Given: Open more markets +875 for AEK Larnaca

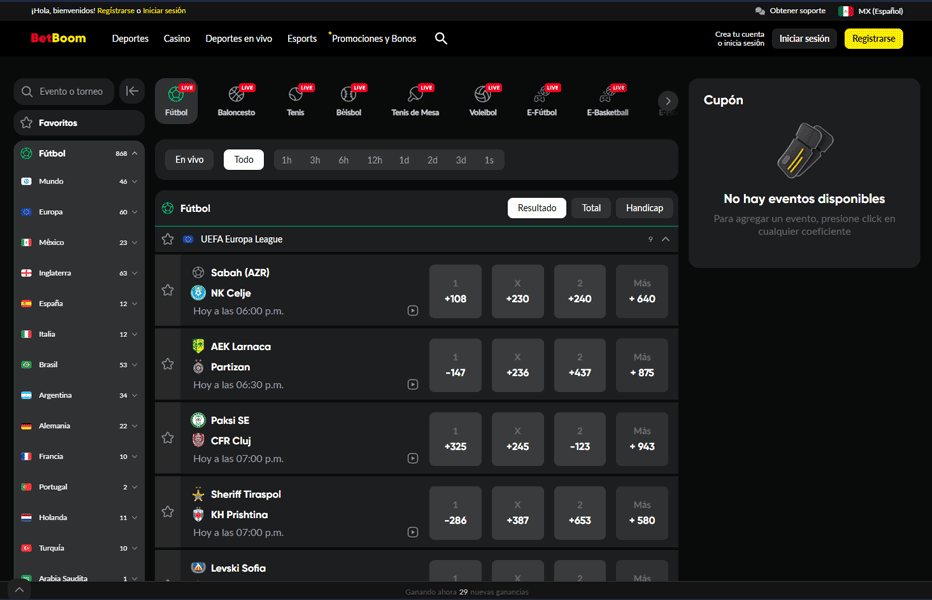Looking at the screenshot, I should (x=642, y=365).
